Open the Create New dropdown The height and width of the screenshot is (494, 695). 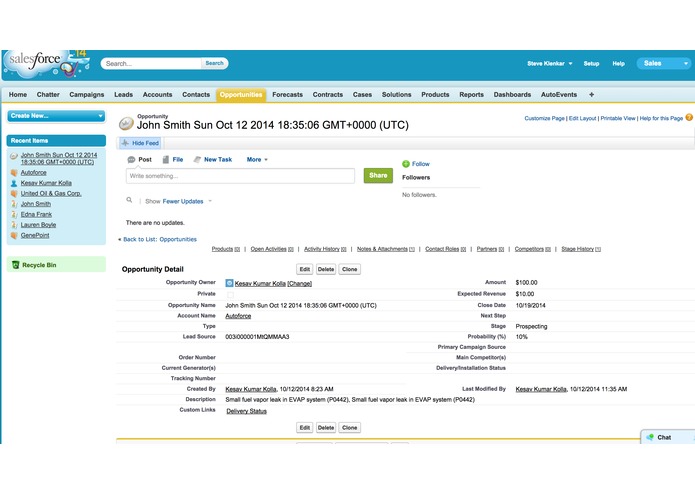[x=56, y=116]
